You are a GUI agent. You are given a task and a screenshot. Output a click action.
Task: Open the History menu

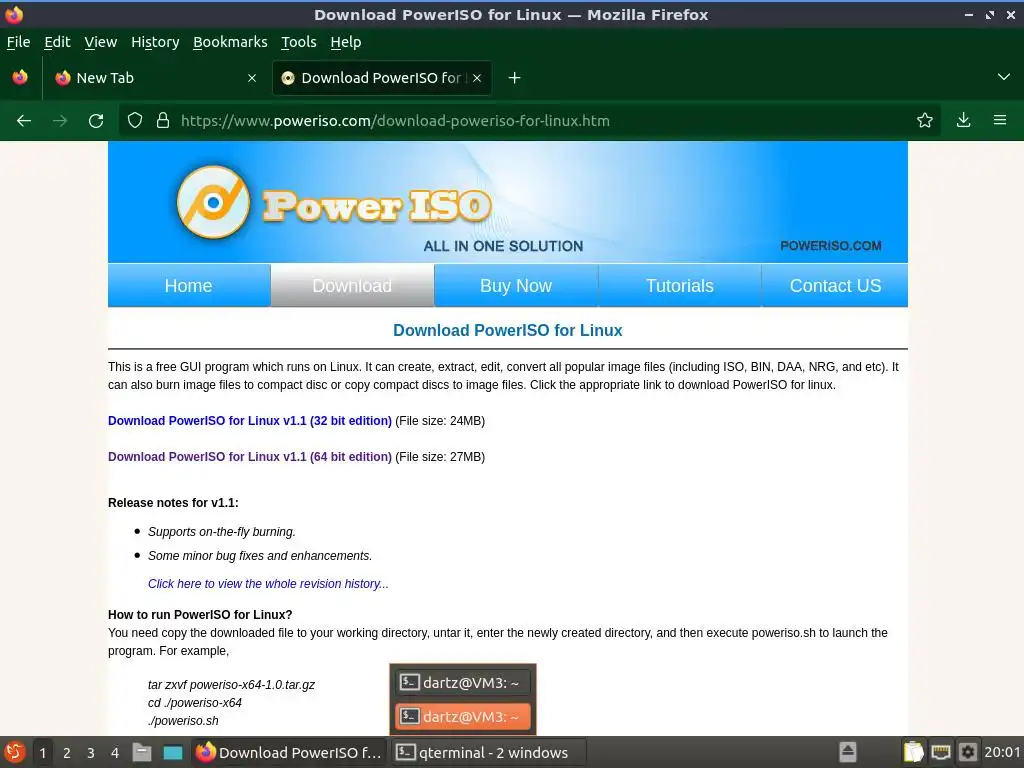click(155, 42)
